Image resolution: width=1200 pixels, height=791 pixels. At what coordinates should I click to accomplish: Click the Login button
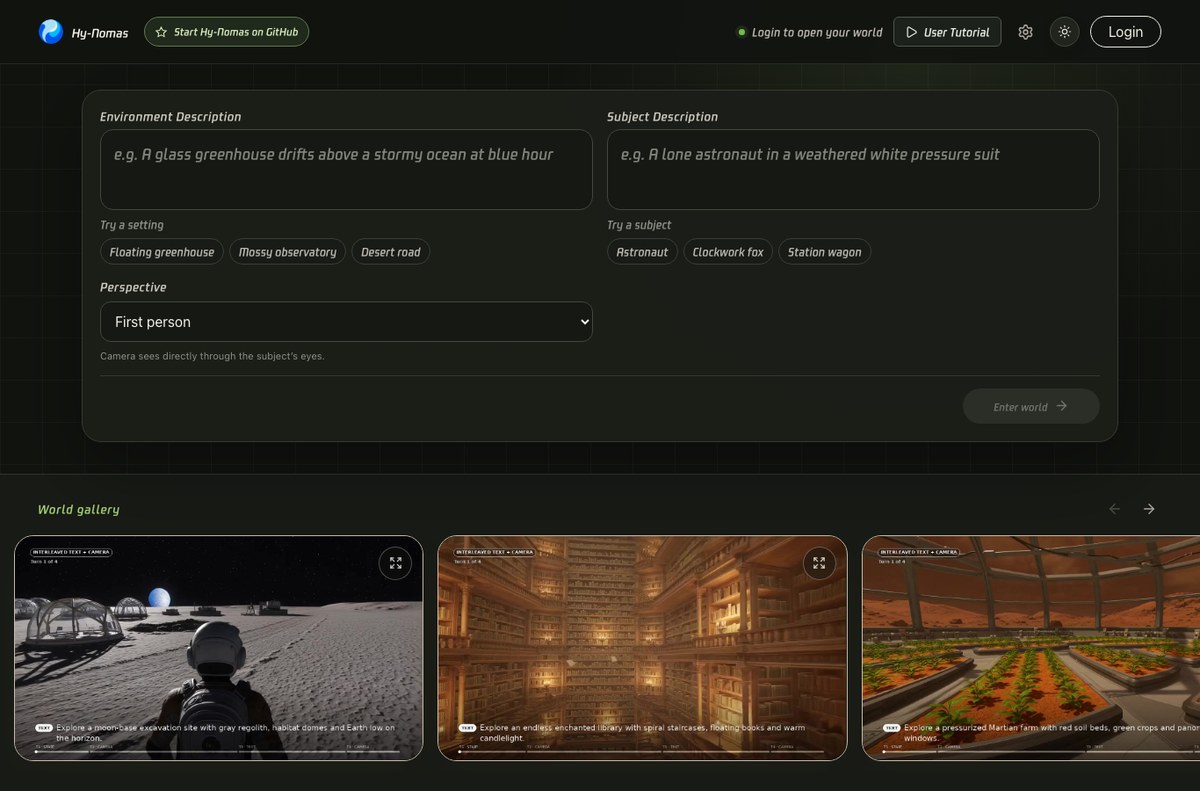pyautogui.click(x=1125, y=32)
